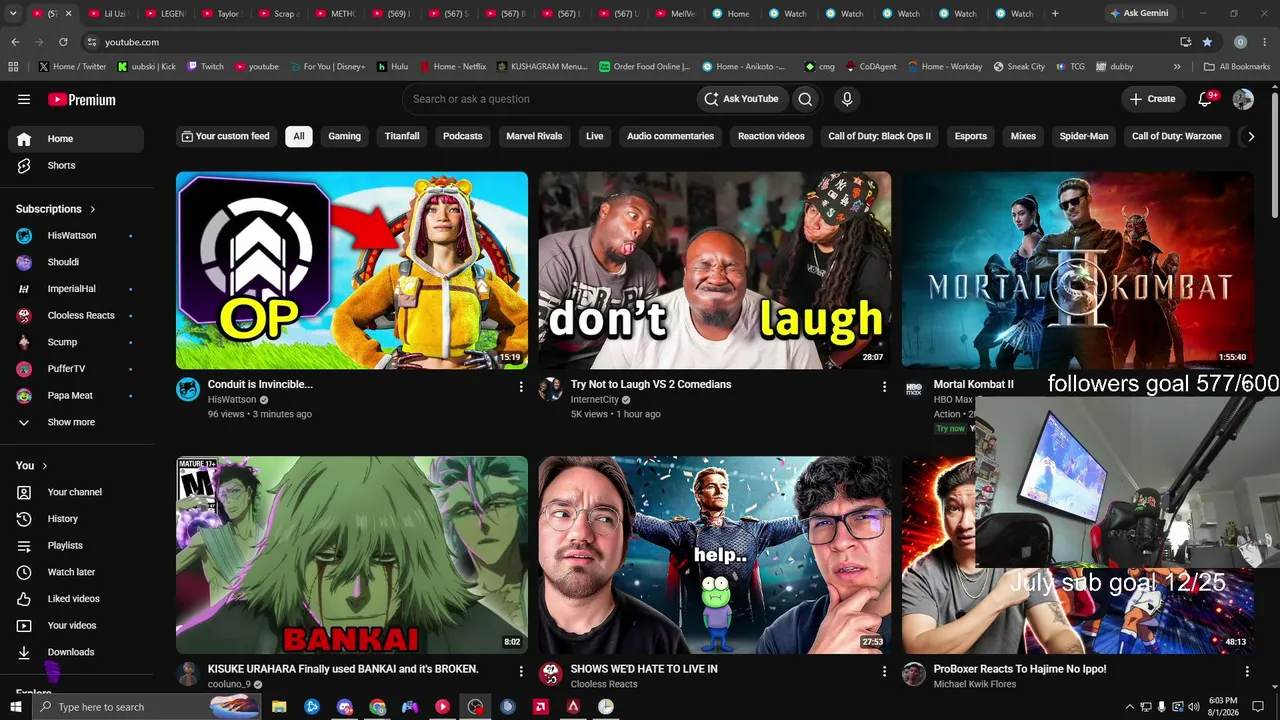Open the bookmarks overflow chevron

tap(1177, 67)
